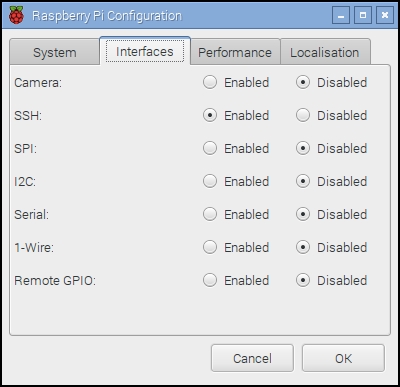Turn on the Serial interface

(210, 214)
